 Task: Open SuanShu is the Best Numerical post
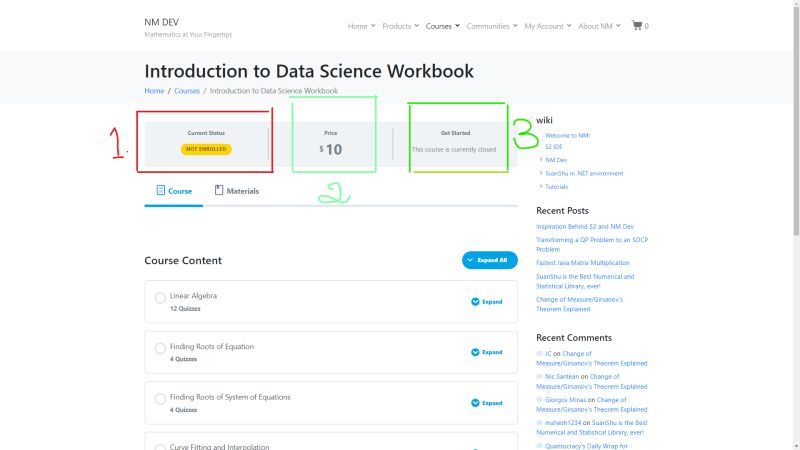585,281
